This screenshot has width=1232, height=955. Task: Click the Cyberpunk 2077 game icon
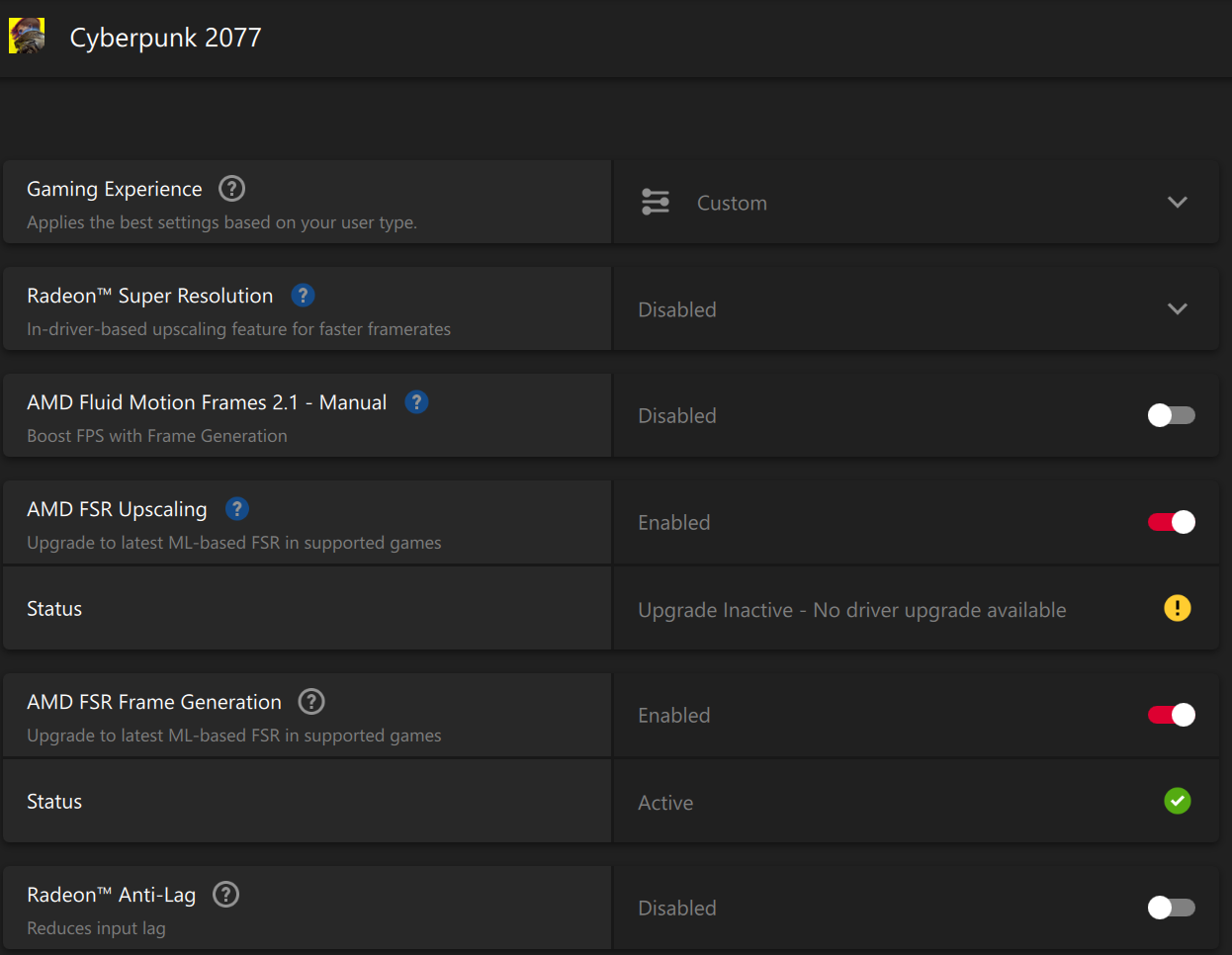pyautogui.click(x=27, y=37)
